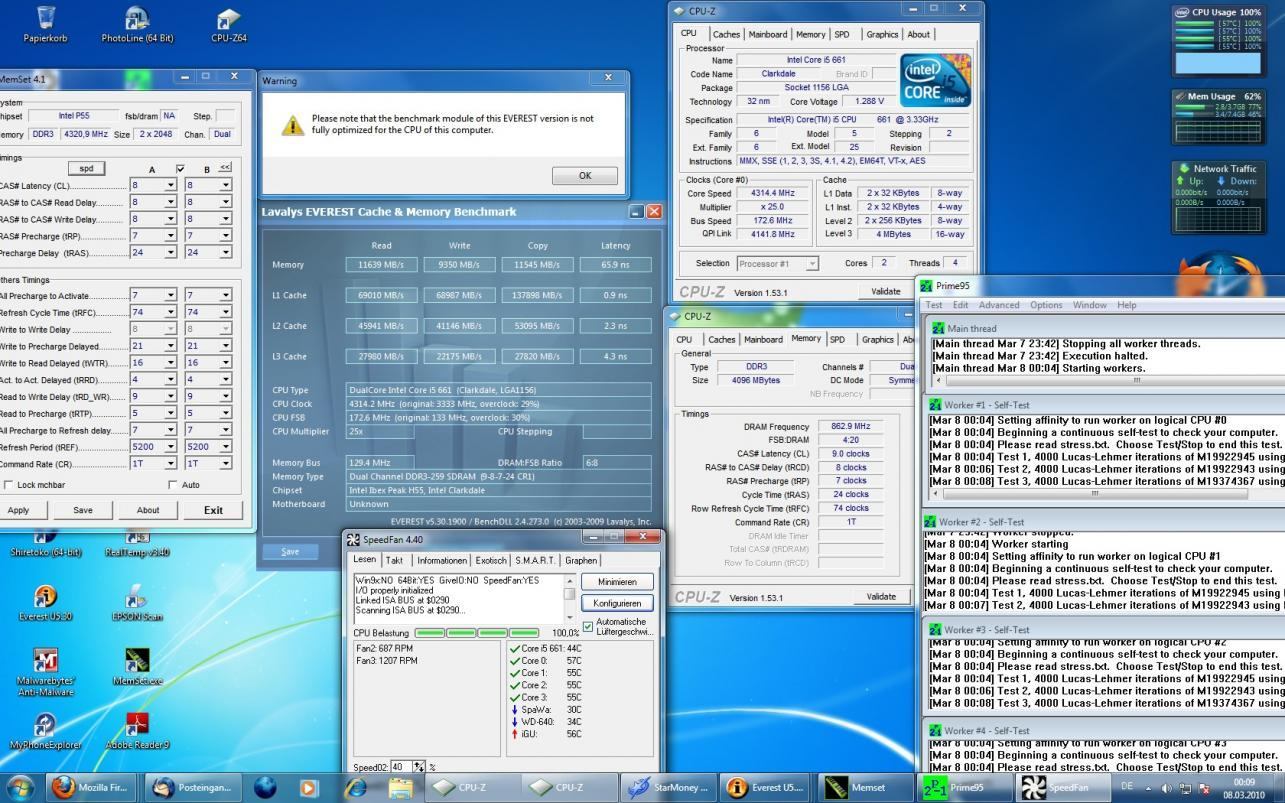Open the Advanced menu in Prime95
The image size is (1285, 803).
tap(998, 305)
